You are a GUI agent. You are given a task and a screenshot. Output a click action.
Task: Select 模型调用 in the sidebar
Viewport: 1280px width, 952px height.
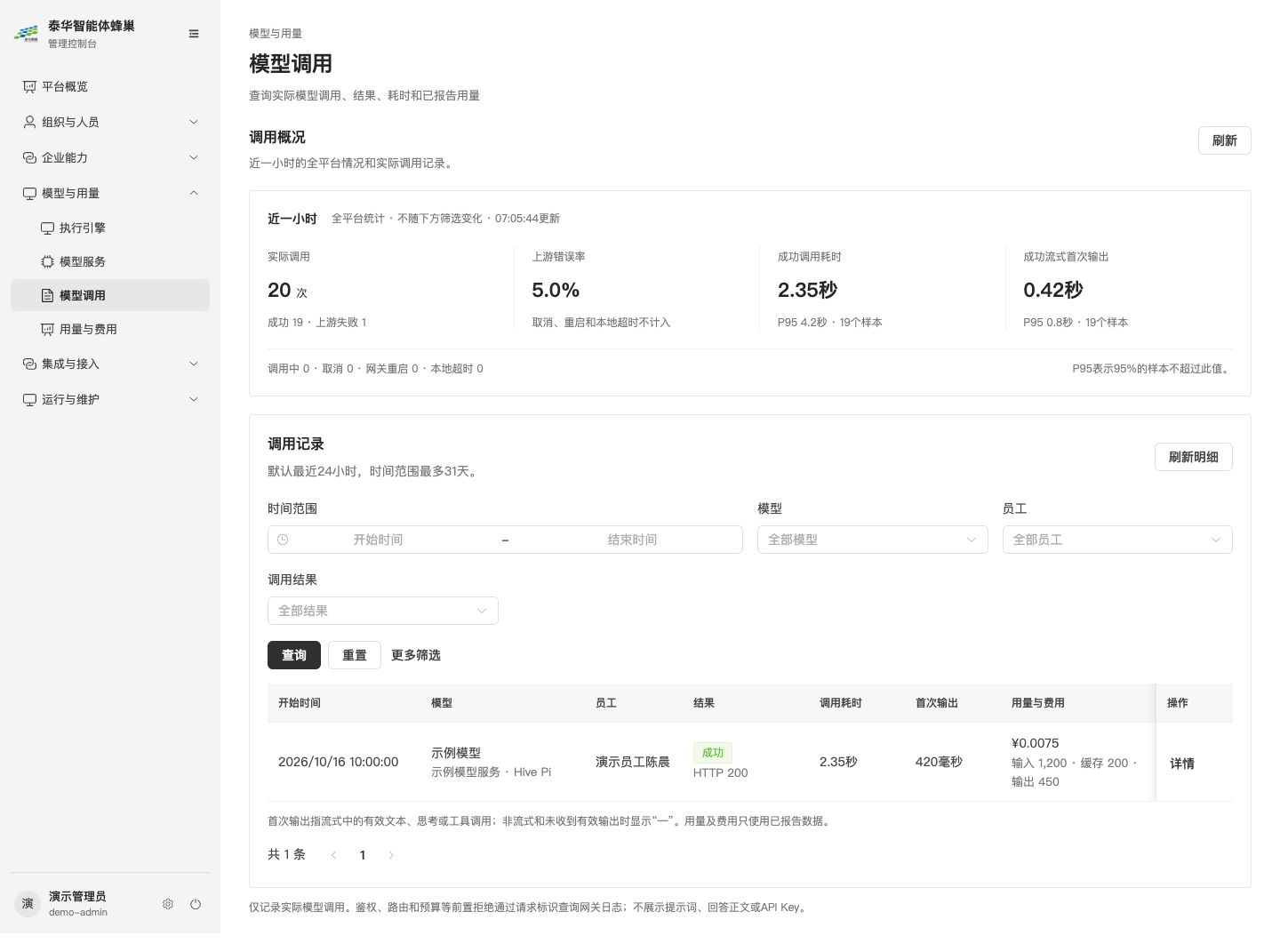[110, 295]
